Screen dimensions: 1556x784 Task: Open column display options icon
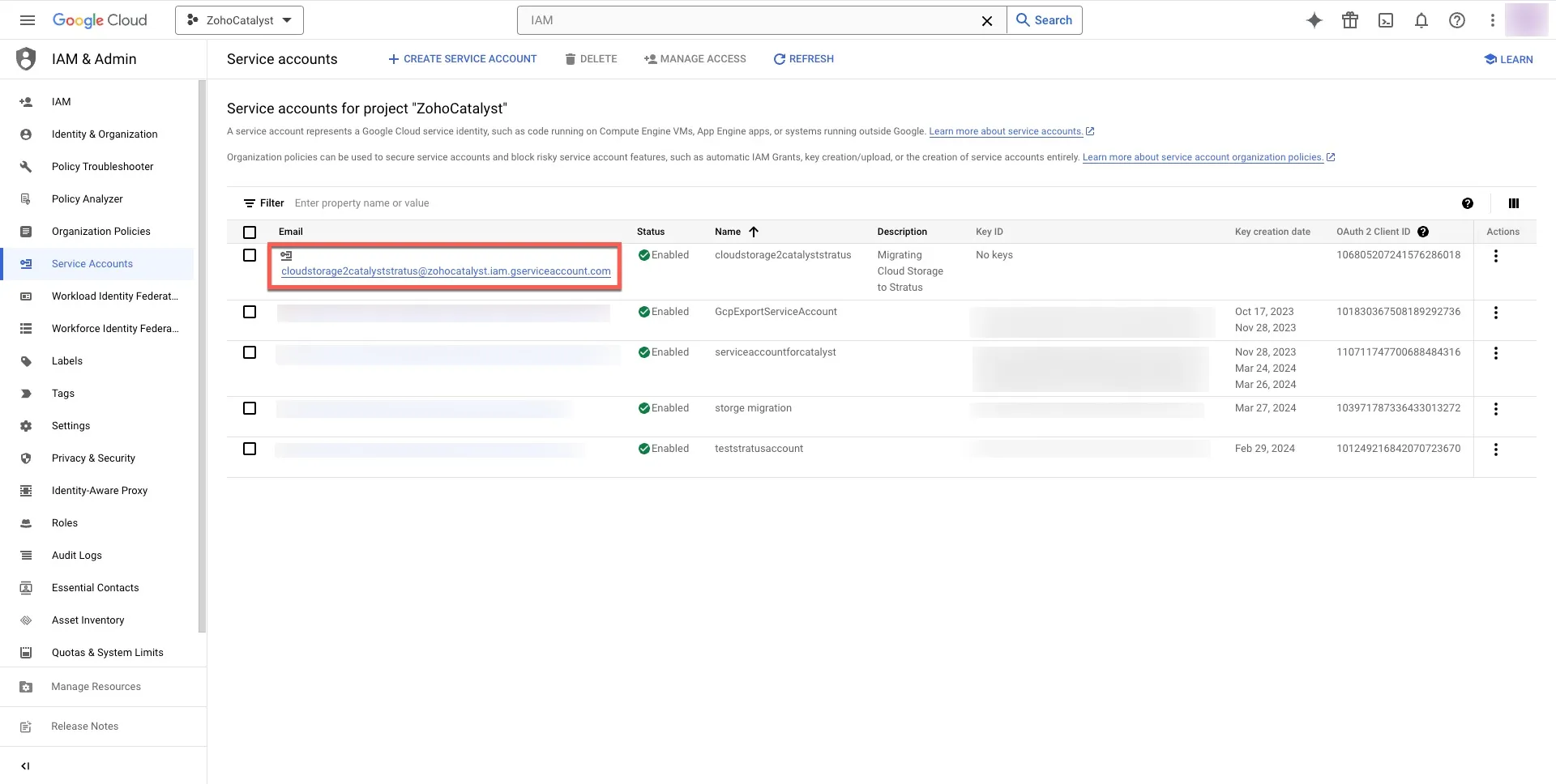[x=1513, y=203]
